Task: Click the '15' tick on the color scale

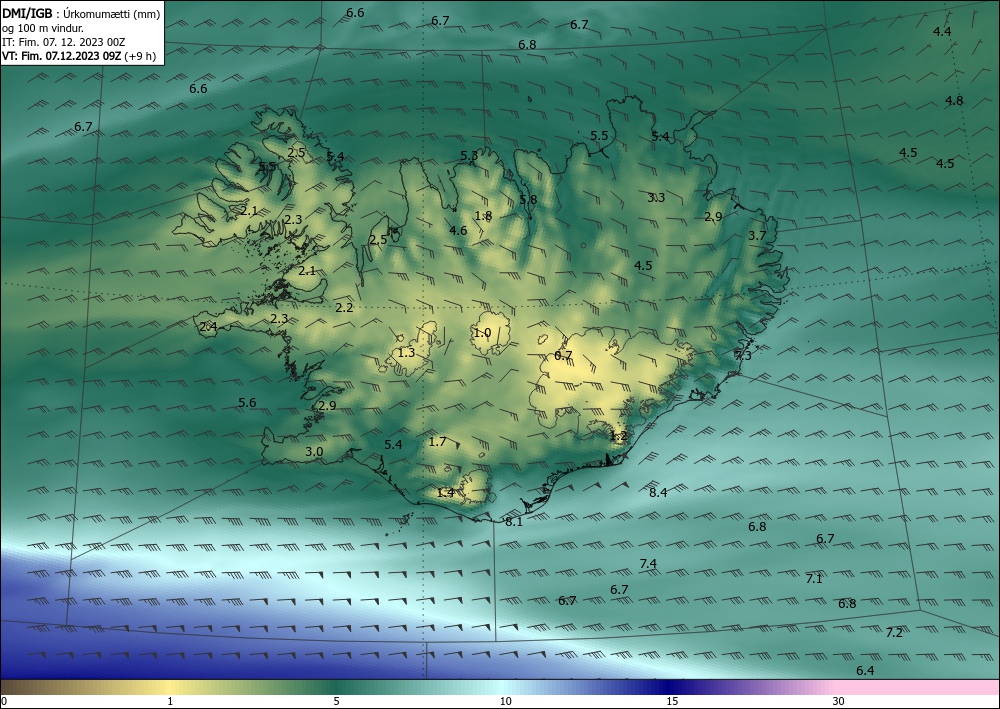Action: click(672, 702)
